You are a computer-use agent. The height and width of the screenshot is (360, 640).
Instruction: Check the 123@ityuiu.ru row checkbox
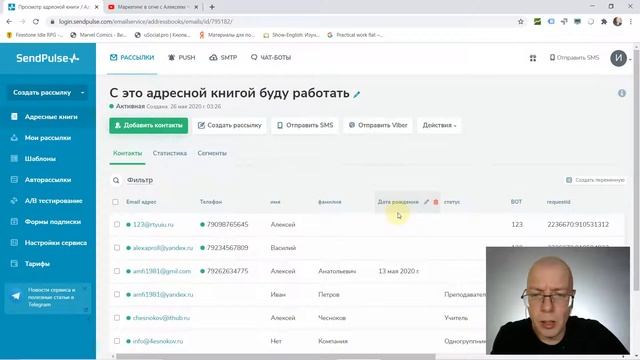point(117,224)
